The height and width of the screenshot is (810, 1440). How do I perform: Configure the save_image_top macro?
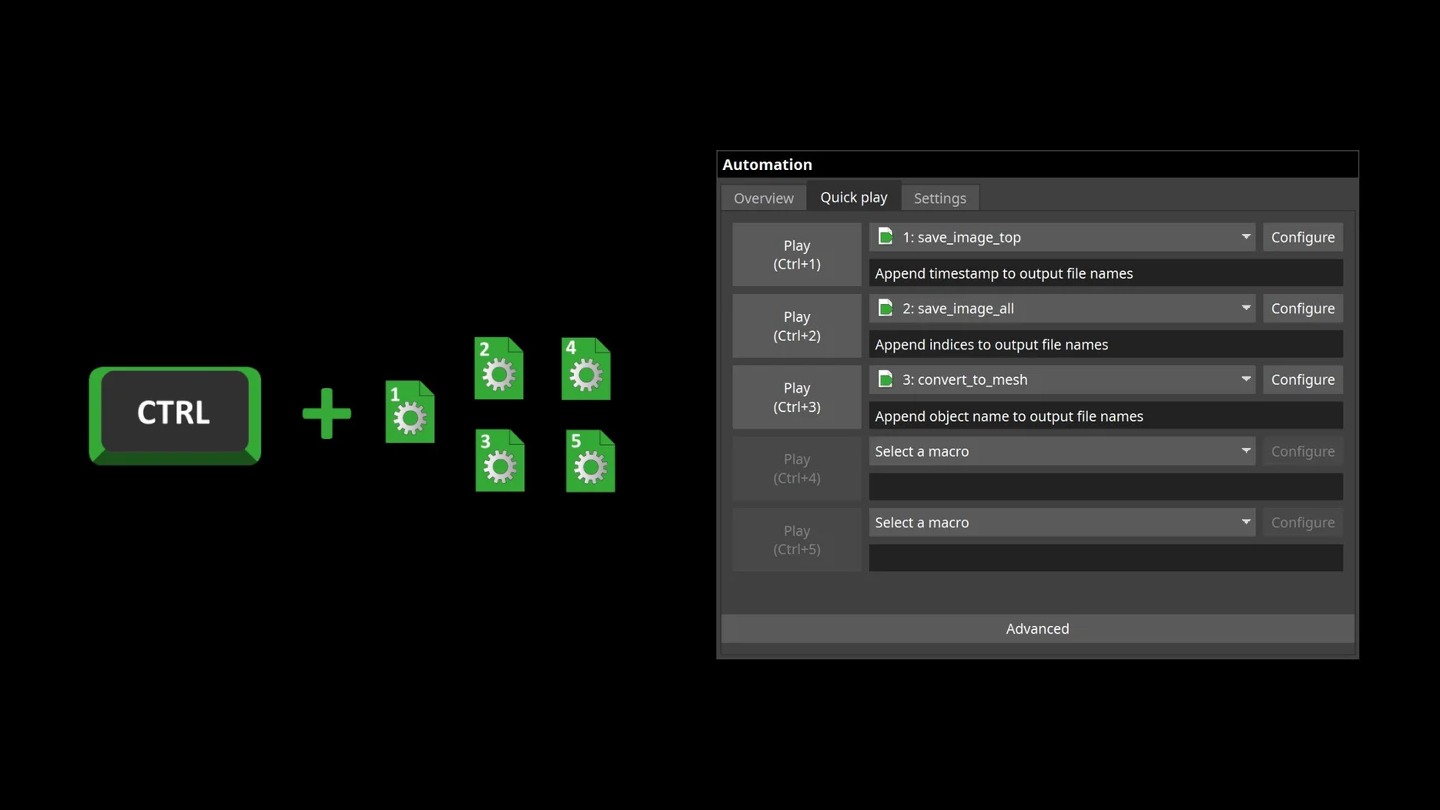1303,237
